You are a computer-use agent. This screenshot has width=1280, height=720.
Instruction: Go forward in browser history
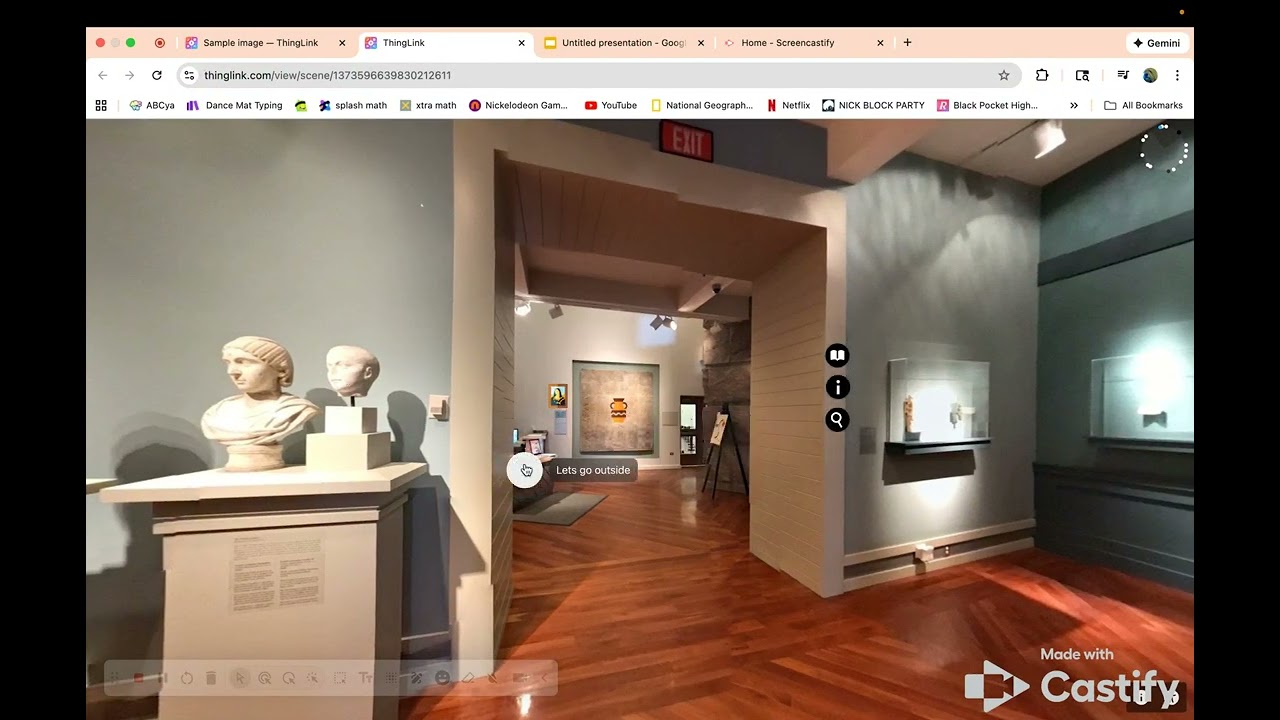[129, 75]
